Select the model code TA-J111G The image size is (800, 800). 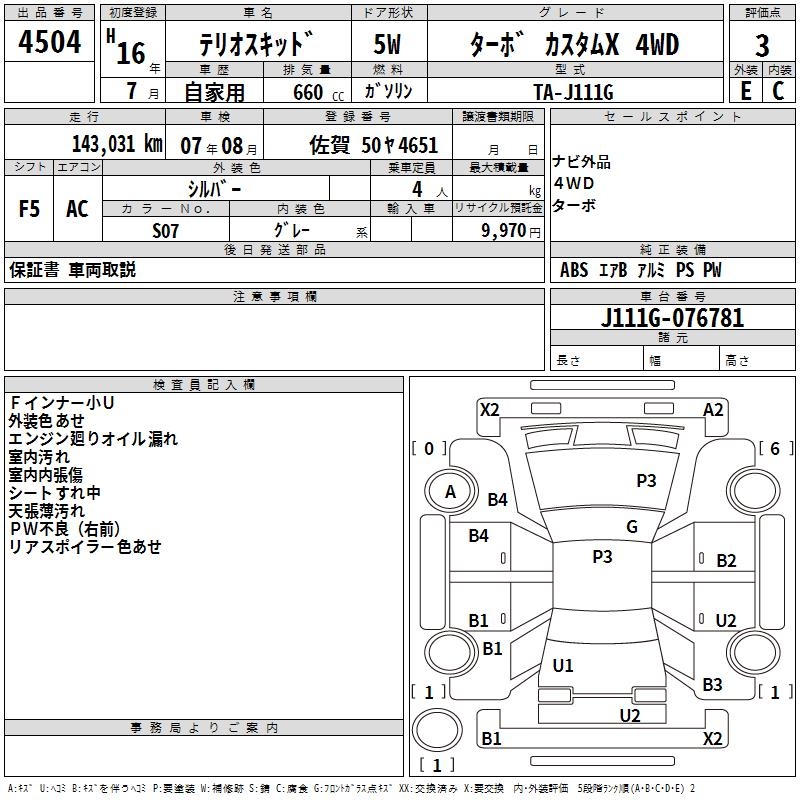573,92
